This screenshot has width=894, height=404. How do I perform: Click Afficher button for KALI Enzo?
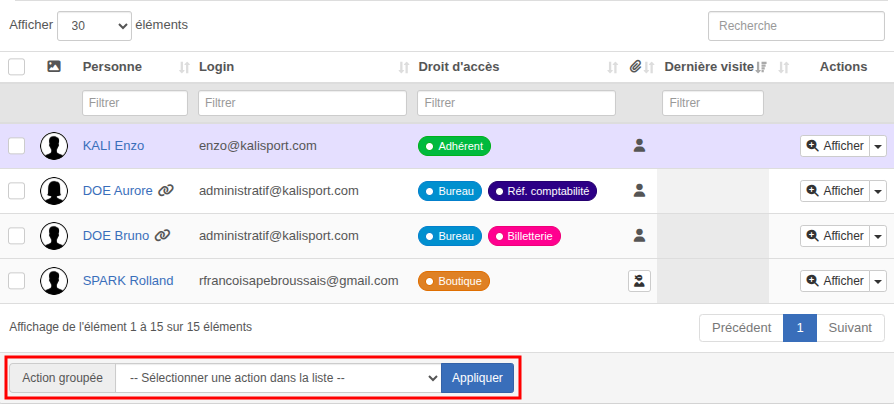pyautogui.click(x=835, y=146)
